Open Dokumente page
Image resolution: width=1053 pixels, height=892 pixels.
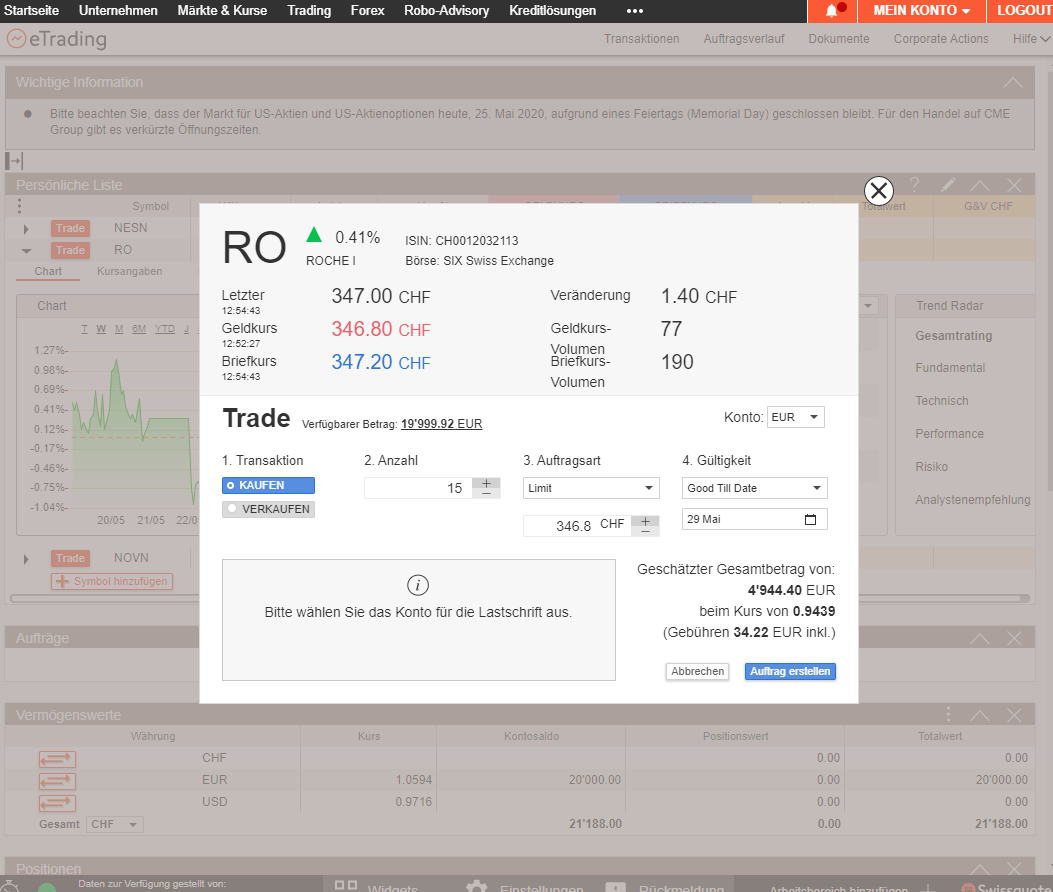pos(839,39)
